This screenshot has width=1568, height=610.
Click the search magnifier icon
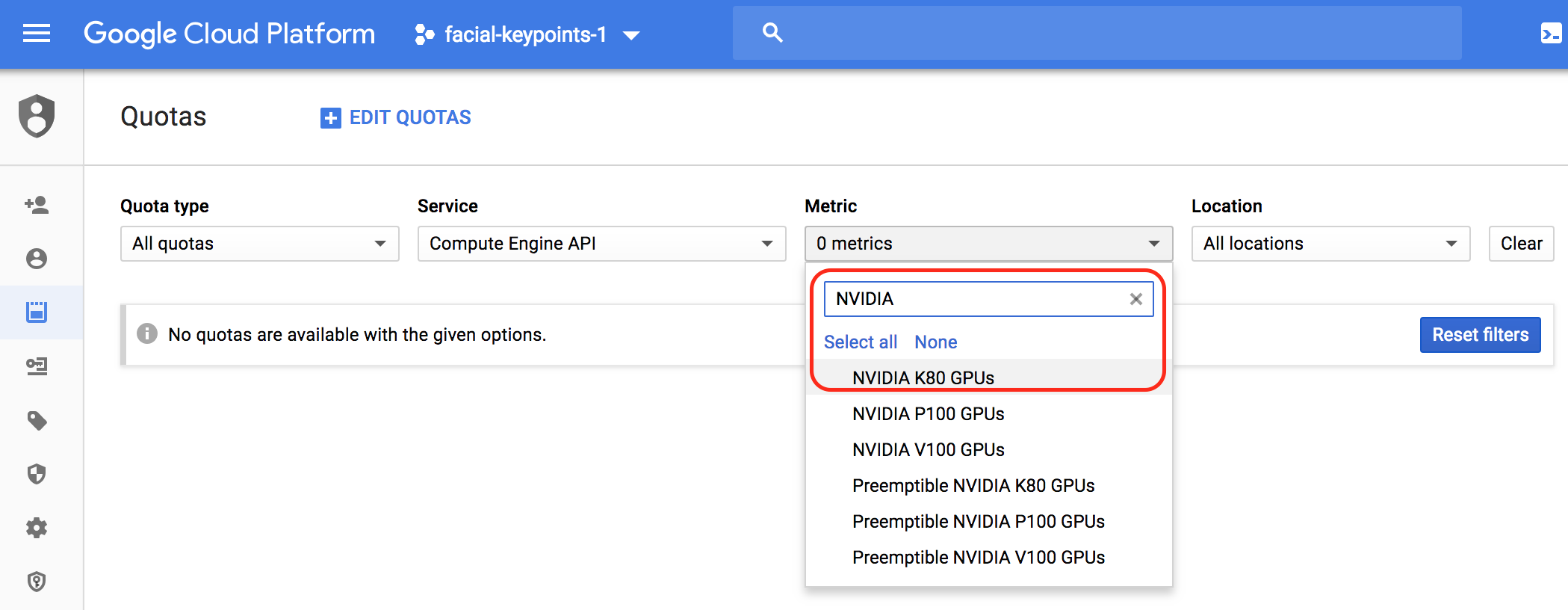coord(772,33)
